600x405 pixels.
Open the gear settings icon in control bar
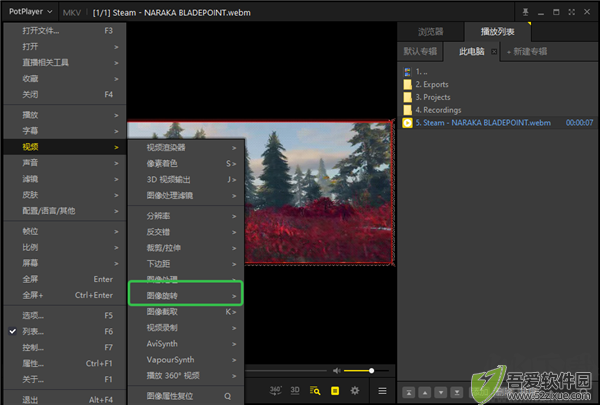pyautogui.click(x=355, y=391)
